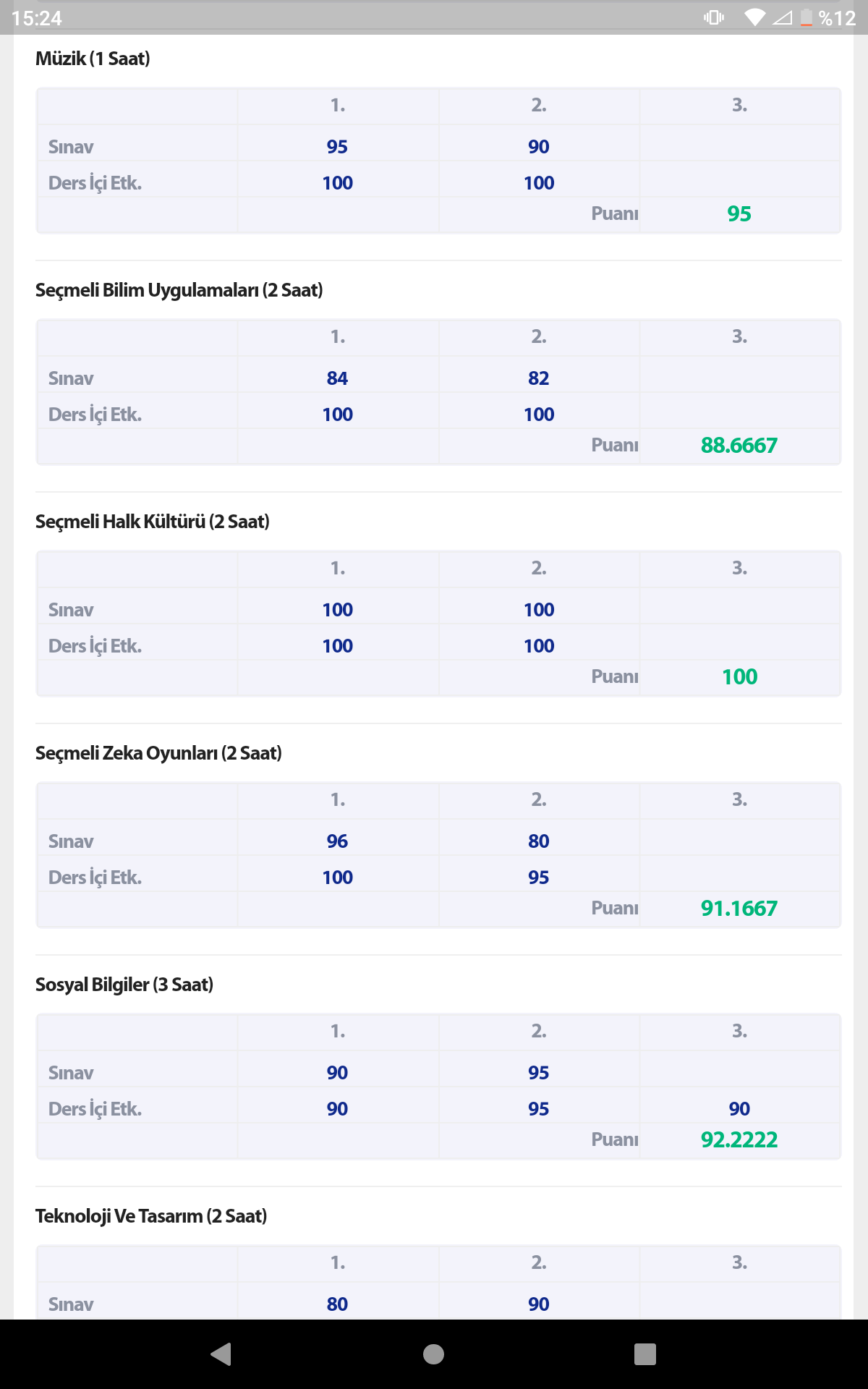The height and width of the screenshot is (1389, 868).
Task: Tap the battery icon in status bar
Action: point(806,17)
